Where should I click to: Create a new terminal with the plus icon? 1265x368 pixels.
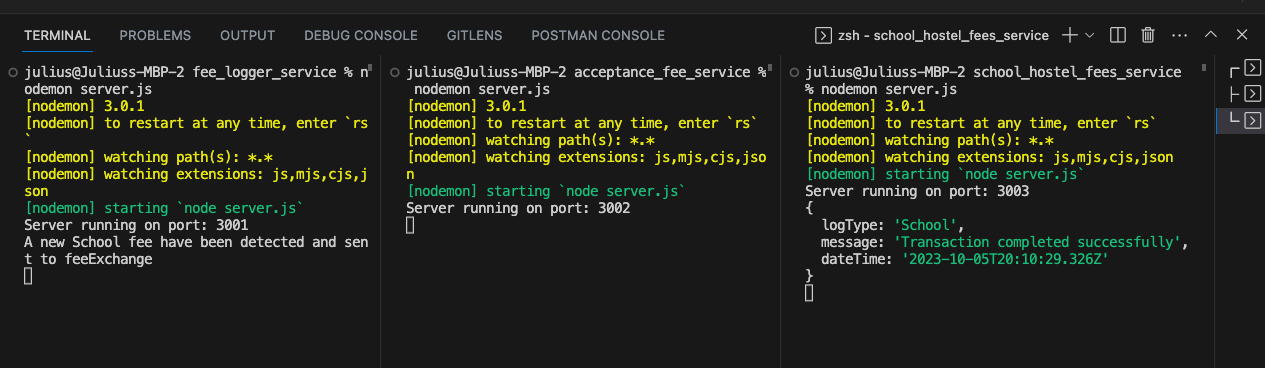click(1069, 35)
